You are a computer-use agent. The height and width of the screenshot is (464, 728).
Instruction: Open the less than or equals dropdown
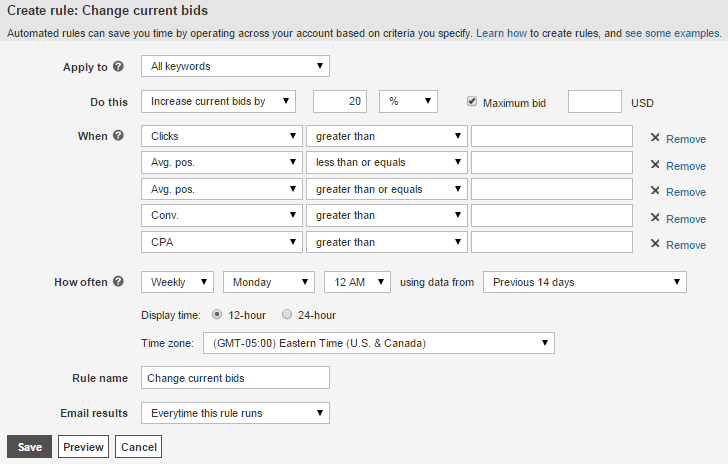coord(387,162)
